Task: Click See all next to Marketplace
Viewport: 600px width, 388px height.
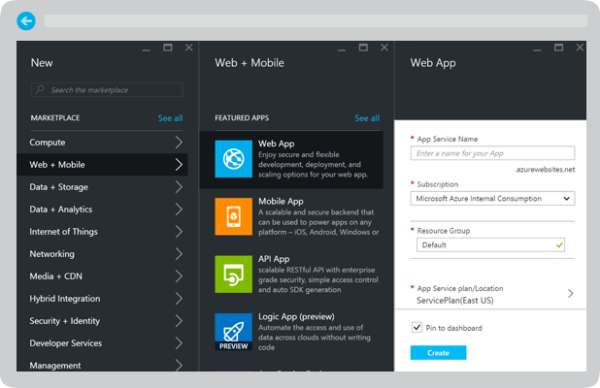Action: 170,118
